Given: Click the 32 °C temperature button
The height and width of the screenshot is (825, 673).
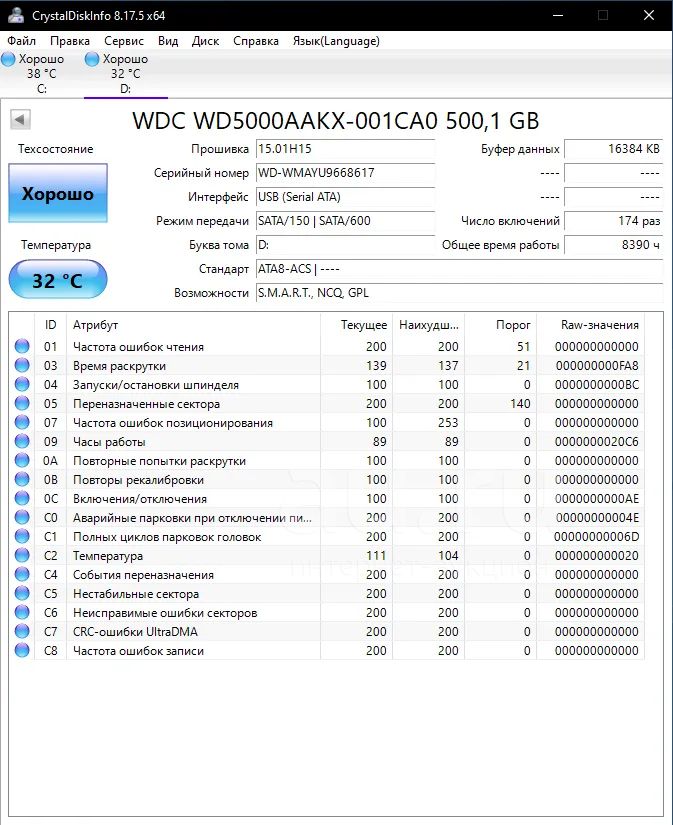Looking at the screenshot, I should pyautogui.click(x=58, y=279).
